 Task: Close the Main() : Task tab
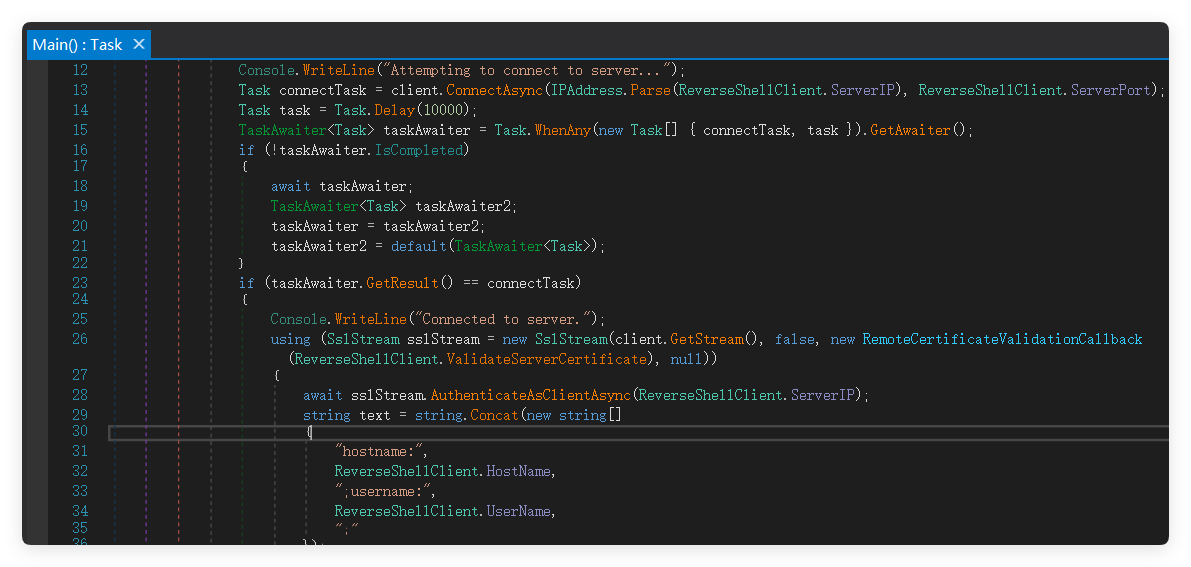coord(138,44)
